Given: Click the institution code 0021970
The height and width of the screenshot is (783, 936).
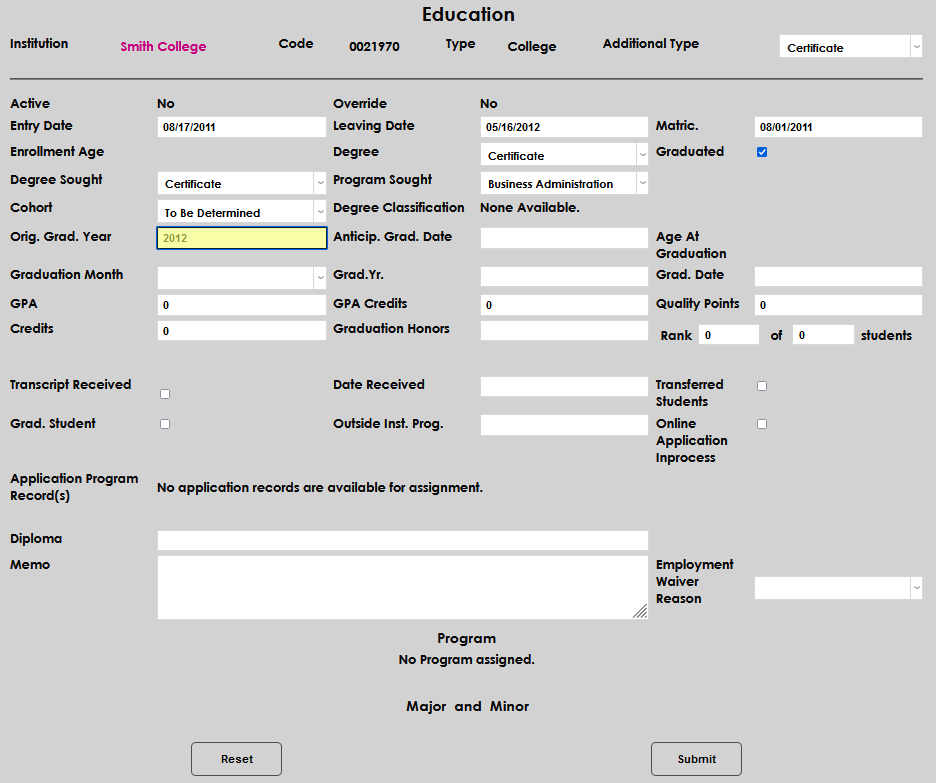Looking at the screenshot, I should pyautogui.click(x=374, y=47).
